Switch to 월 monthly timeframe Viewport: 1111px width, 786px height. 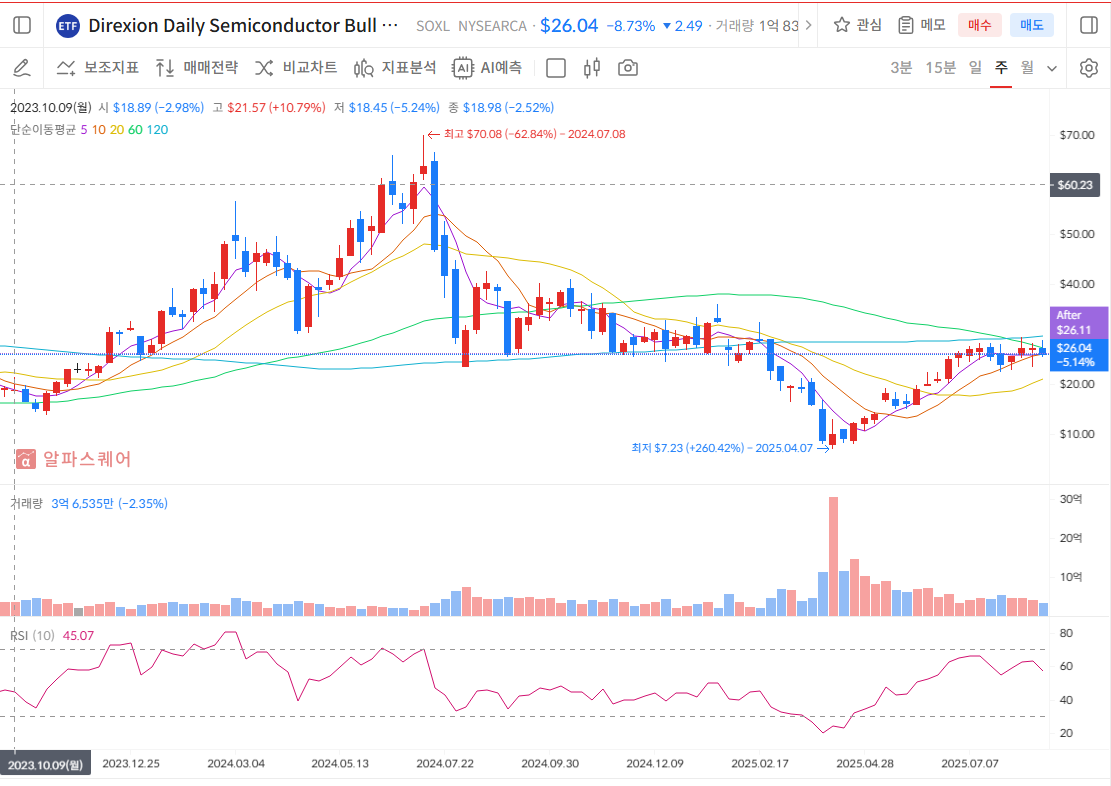[1027, 68]
